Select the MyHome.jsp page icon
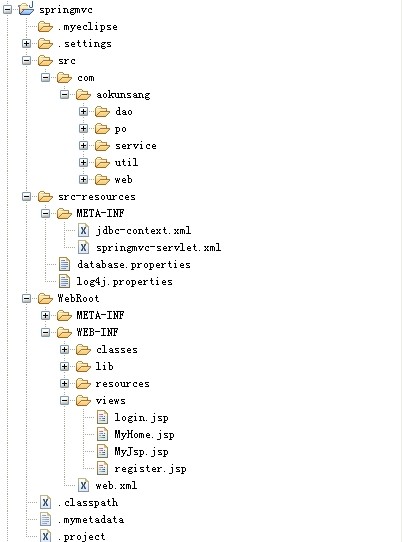 coord(102,434)
